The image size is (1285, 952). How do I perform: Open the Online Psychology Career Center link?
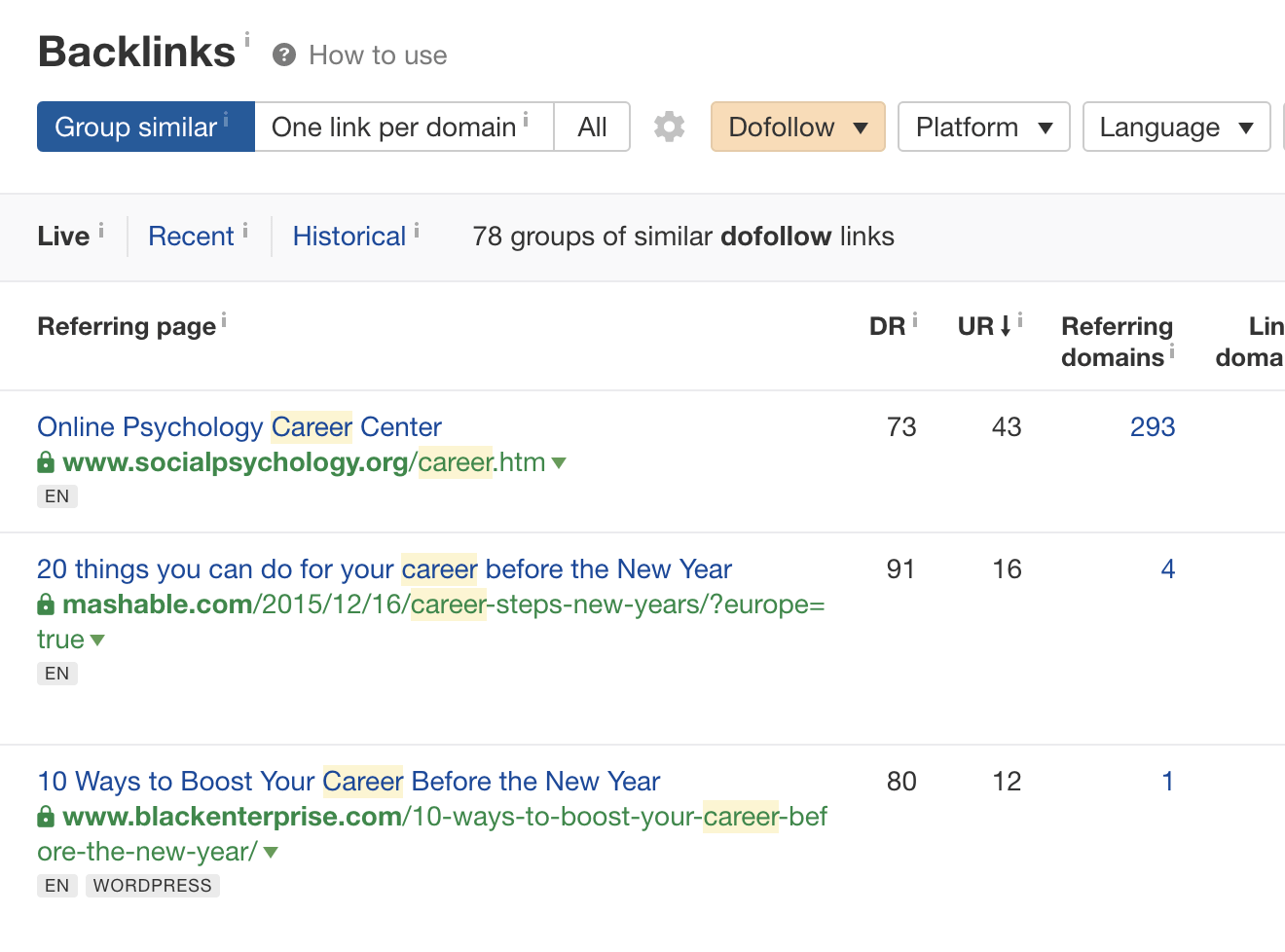[x=239, y=426]
